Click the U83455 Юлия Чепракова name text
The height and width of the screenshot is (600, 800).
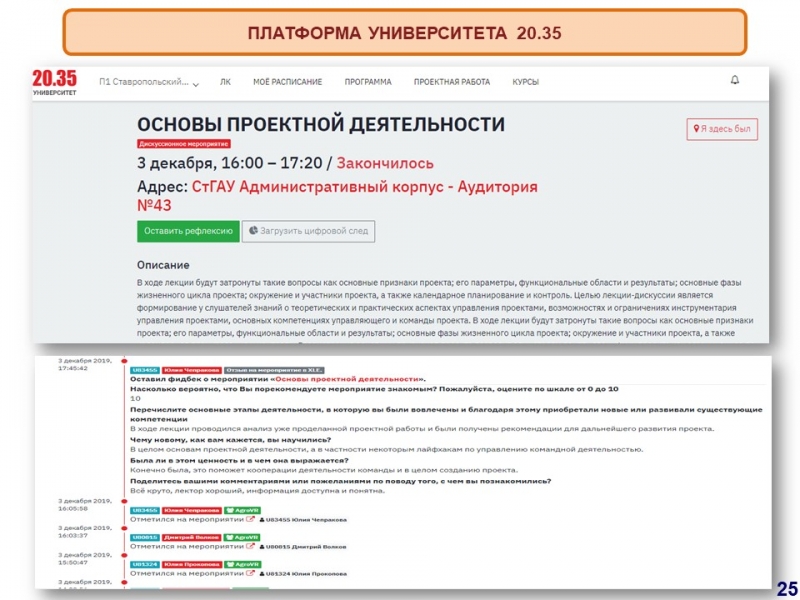coord(306,520)
